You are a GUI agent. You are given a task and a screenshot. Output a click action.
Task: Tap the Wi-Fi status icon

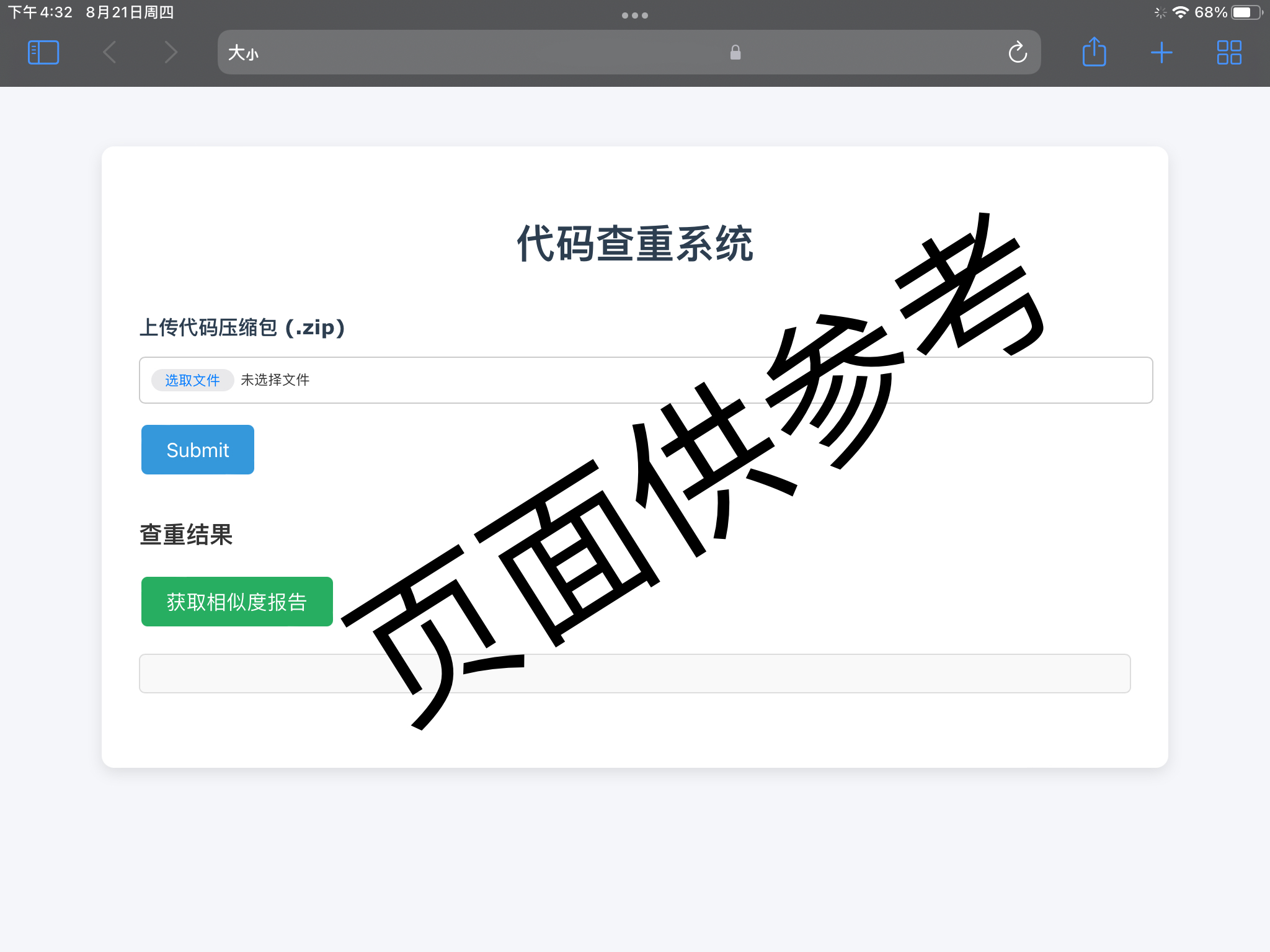[x=1180, y=12]
